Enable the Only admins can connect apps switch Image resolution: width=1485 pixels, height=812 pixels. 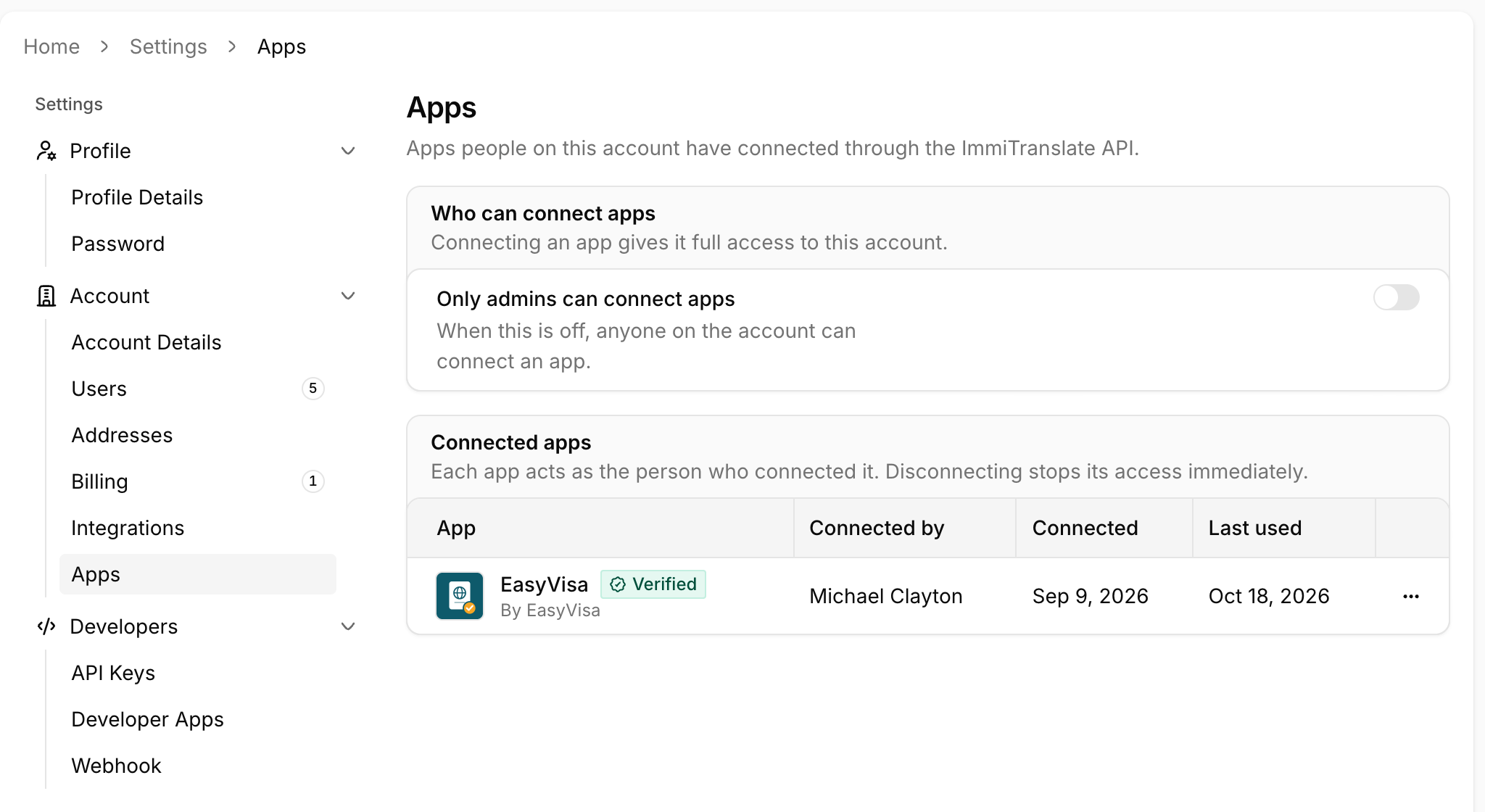1397,297
